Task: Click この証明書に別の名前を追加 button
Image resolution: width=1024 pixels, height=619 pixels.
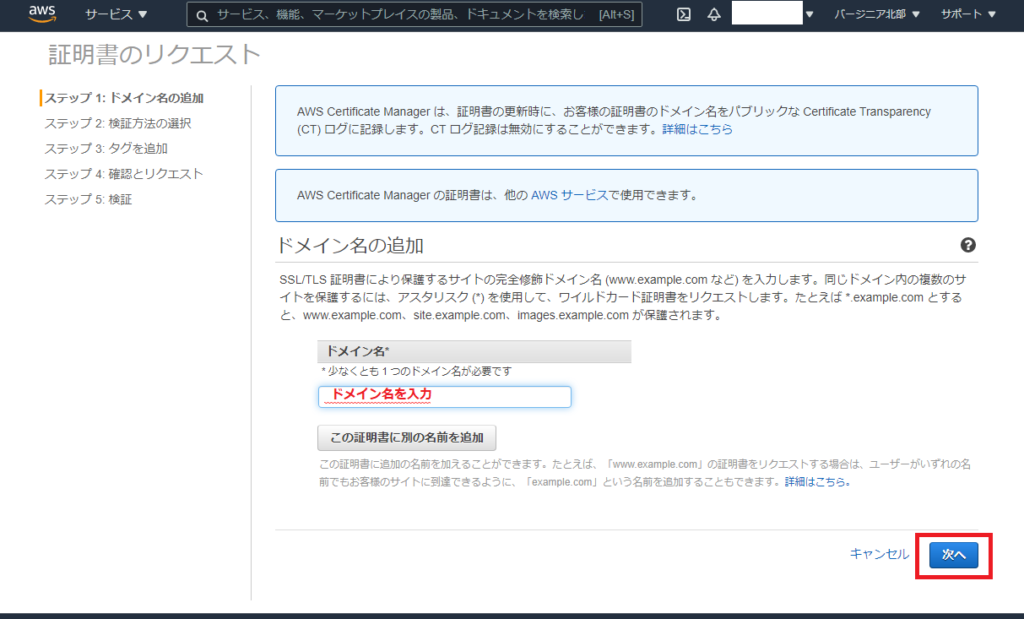Action: (x=406, y=437)
